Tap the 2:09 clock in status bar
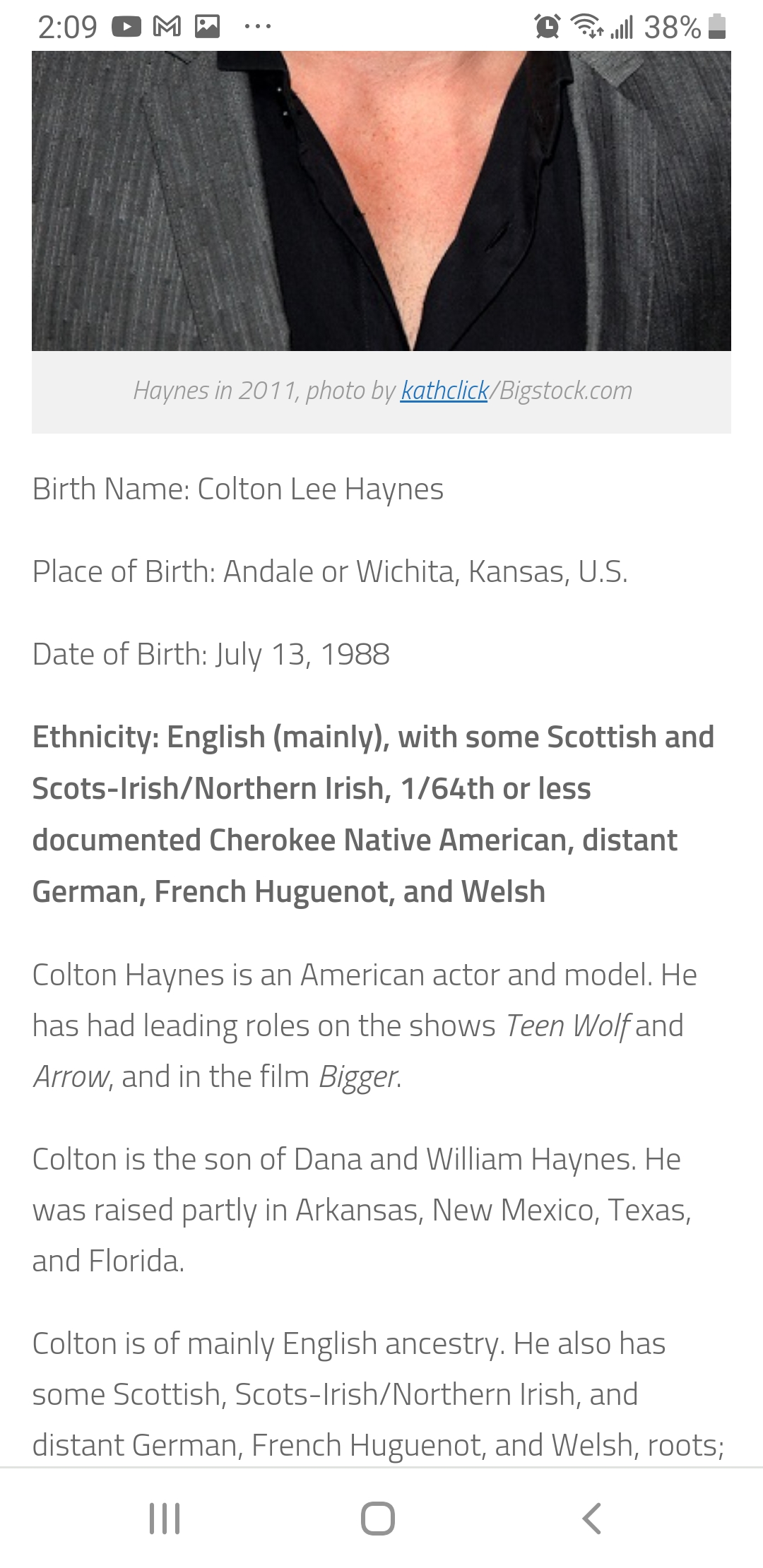The image size is (763, 1568). coord(67,27)
